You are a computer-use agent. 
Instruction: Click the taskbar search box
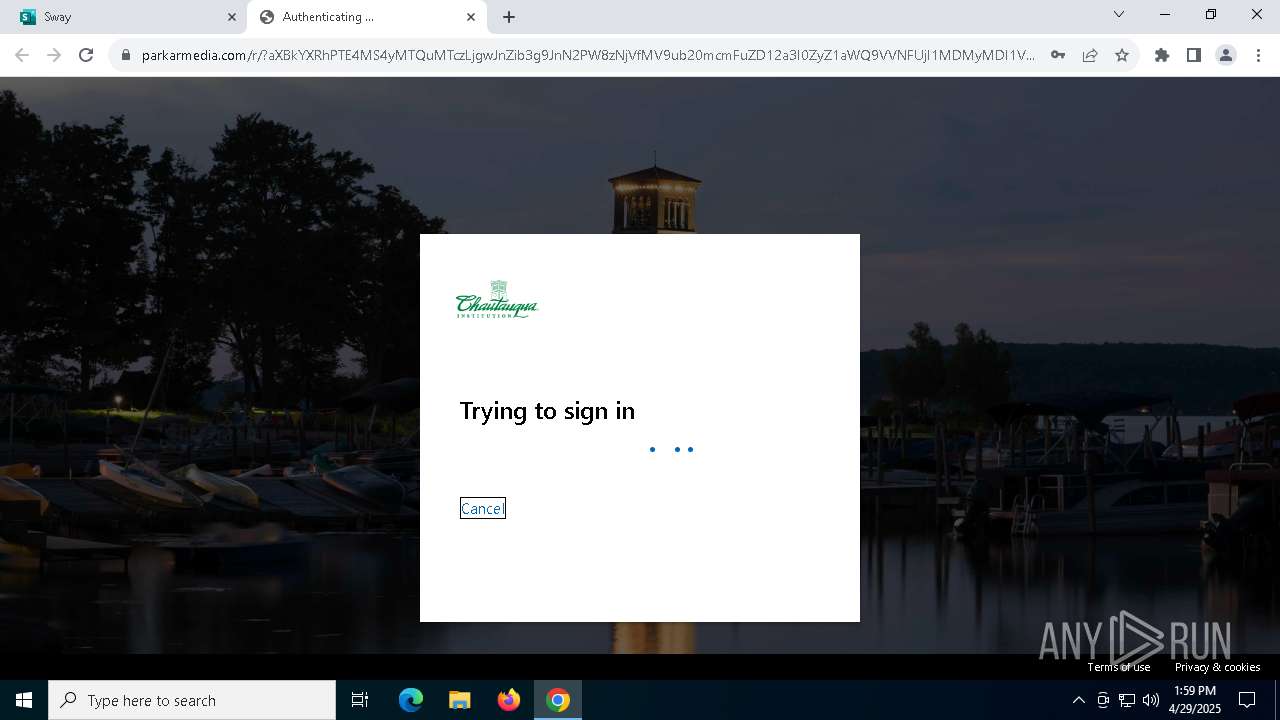(192, 700)
